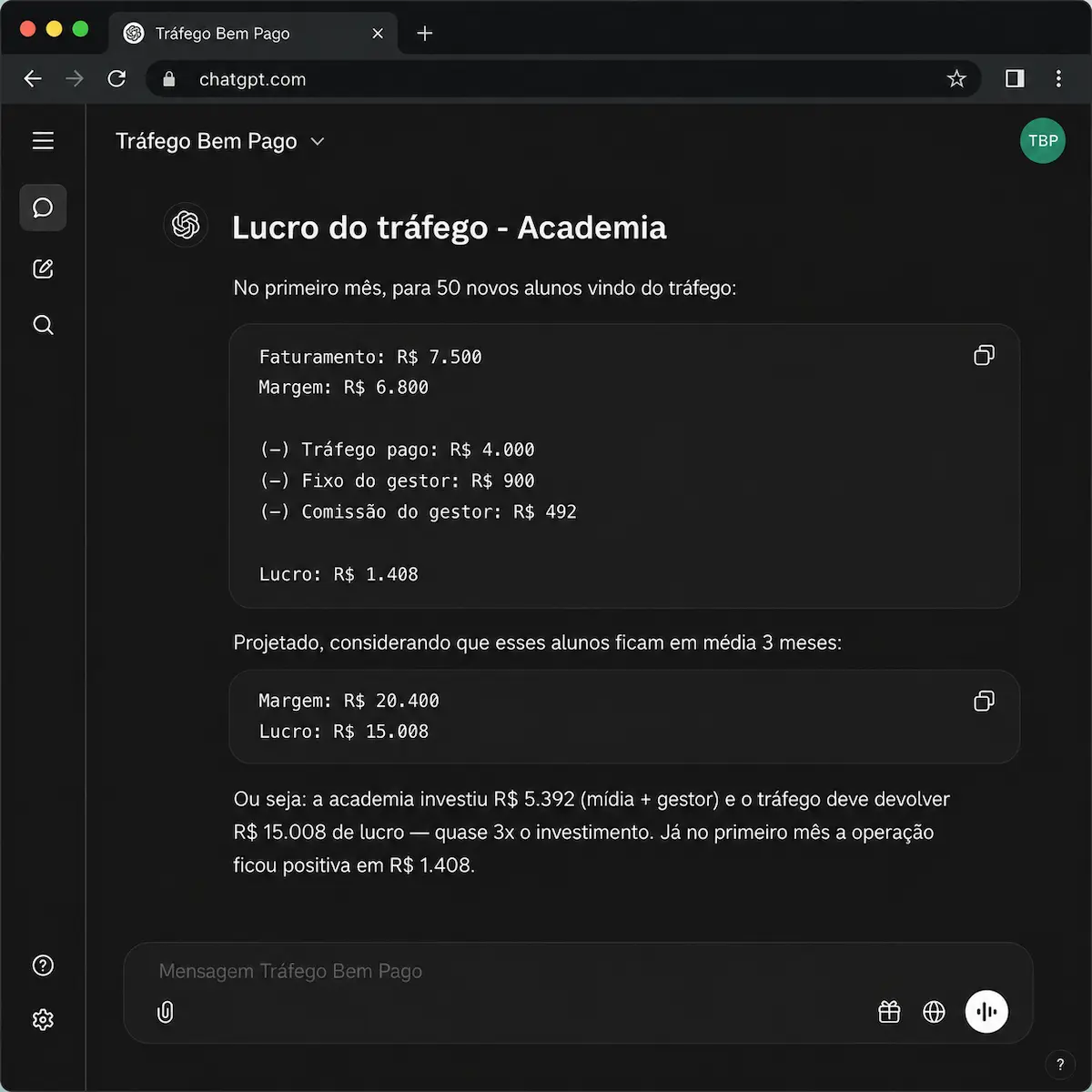The image size is (1092, 1092).
Task: Open the browser three-dot menu
Action: pos(1058,79)
